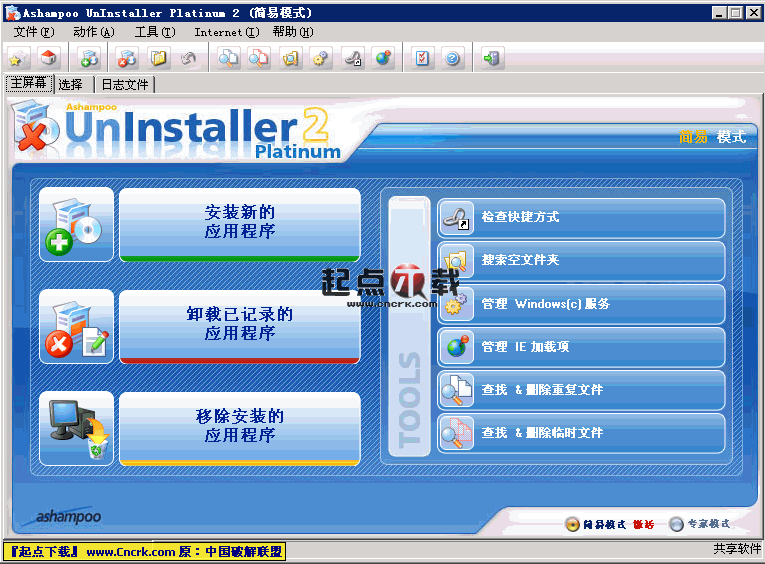The image size is (765, 564).
Task: Open the 帮助(H) menu
Action: point(293,32)
